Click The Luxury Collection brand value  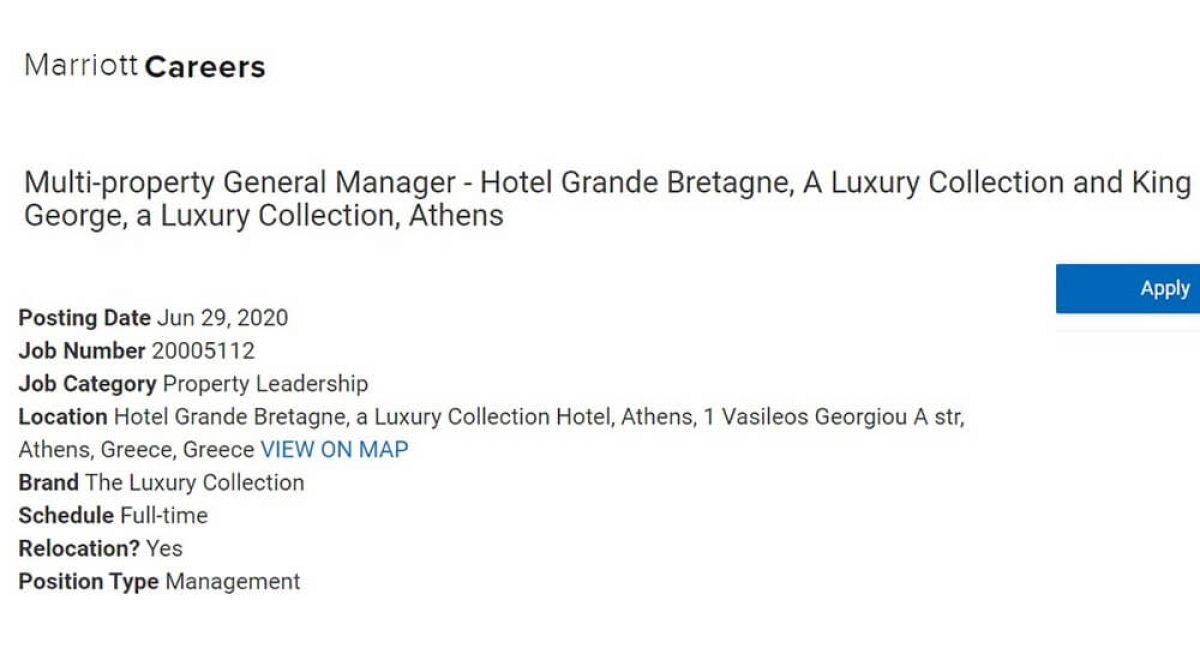pos(195,483)
